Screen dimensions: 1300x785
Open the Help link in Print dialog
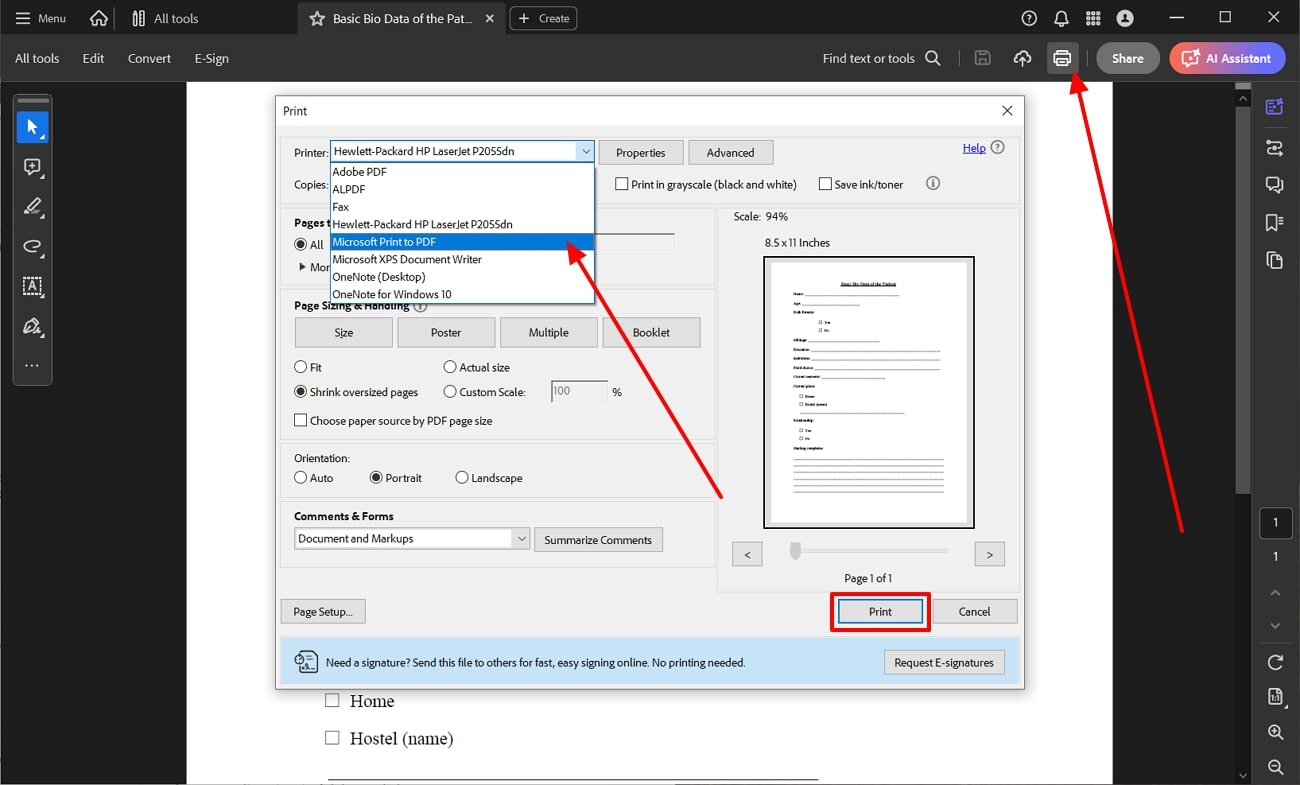(x=974, y=148)
